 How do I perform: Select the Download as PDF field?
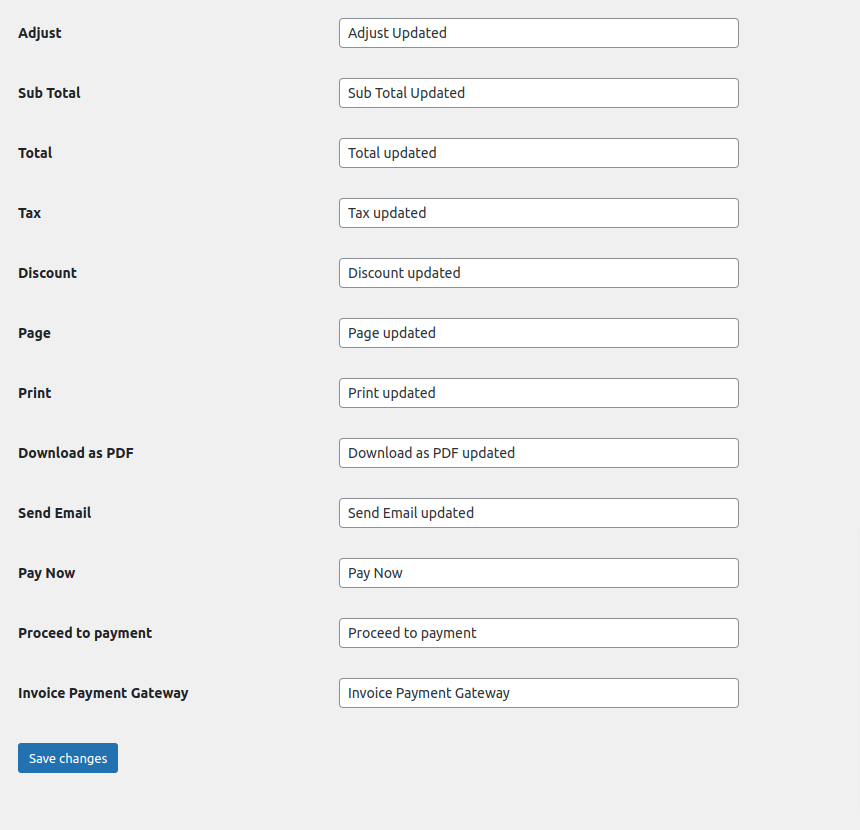click(x=539, y=453)
